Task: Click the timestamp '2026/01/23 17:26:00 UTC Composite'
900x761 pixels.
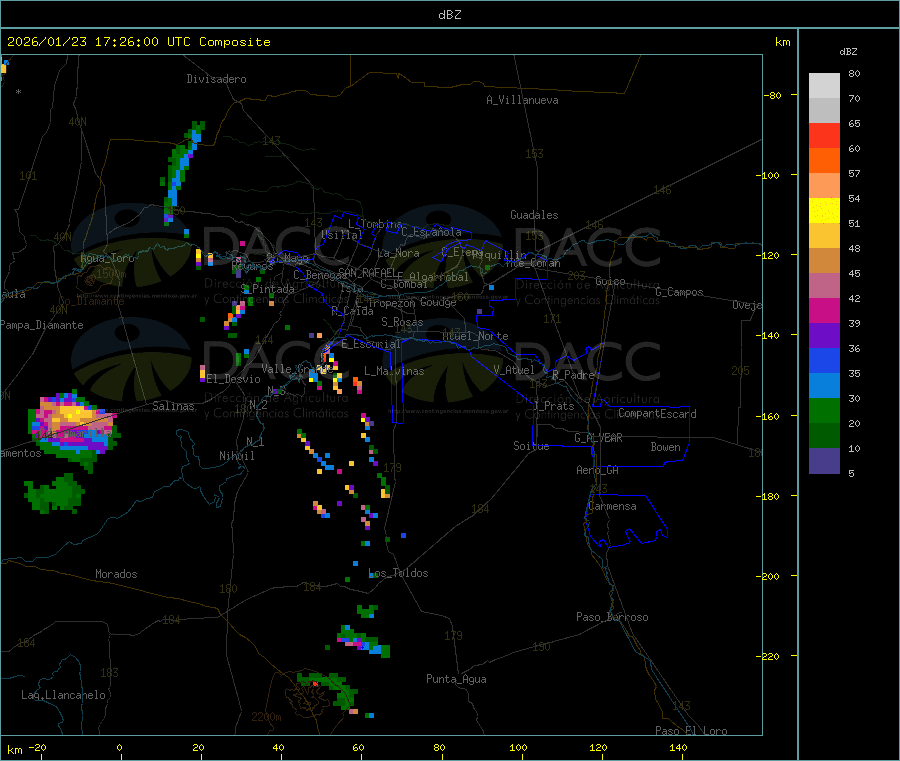Action: (x=138, y=42)
